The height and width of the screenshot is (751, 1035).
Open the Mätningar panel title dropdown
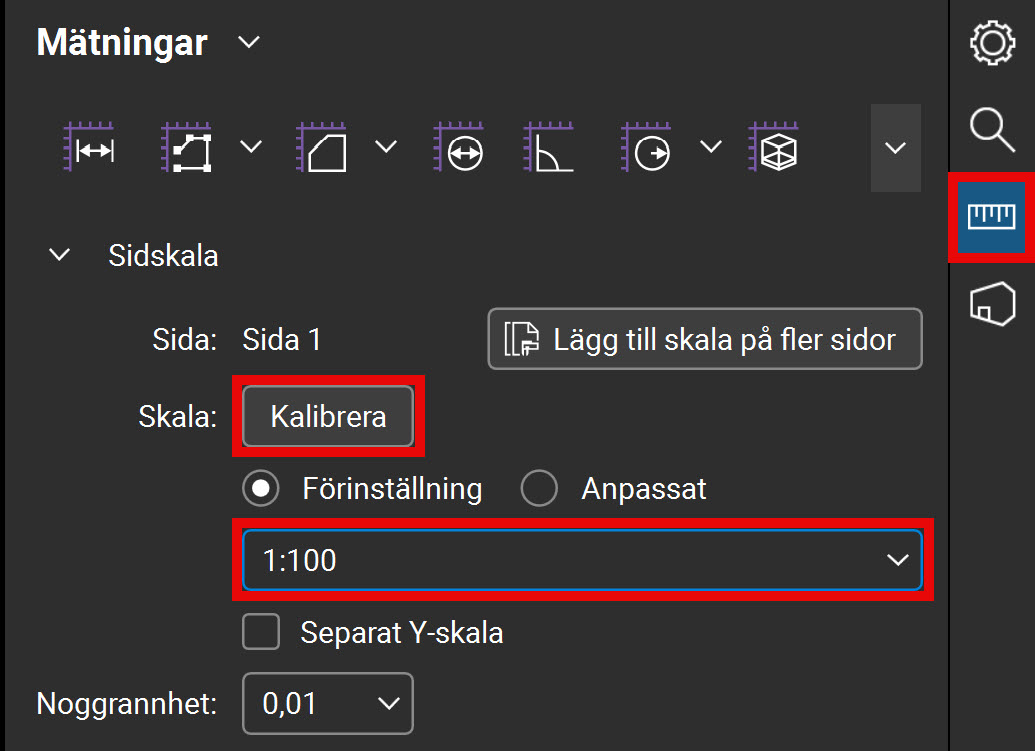tap(248, 43)
